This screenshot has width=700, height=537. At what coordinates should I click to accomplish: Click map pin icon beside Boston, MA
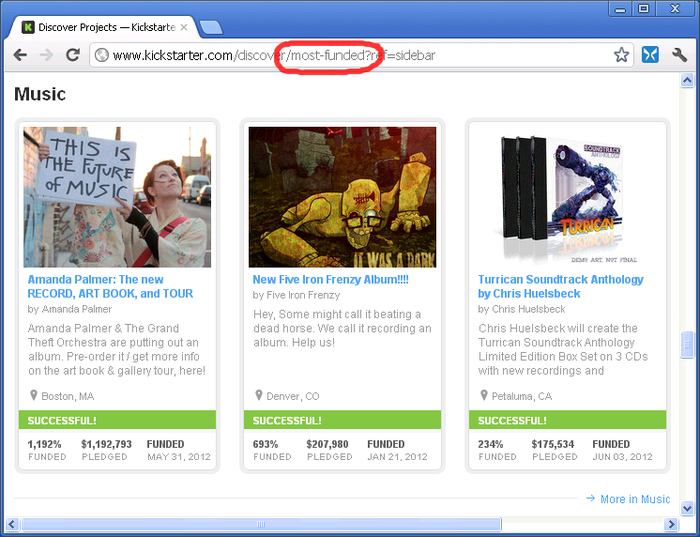coord(33,395)
